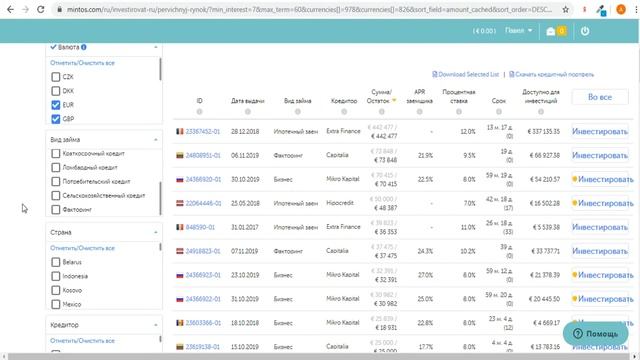This screenshot has width=640, height=360.
Task: Click Отметить/Очистить все under Валюта
Action: (x=82, y=63)
